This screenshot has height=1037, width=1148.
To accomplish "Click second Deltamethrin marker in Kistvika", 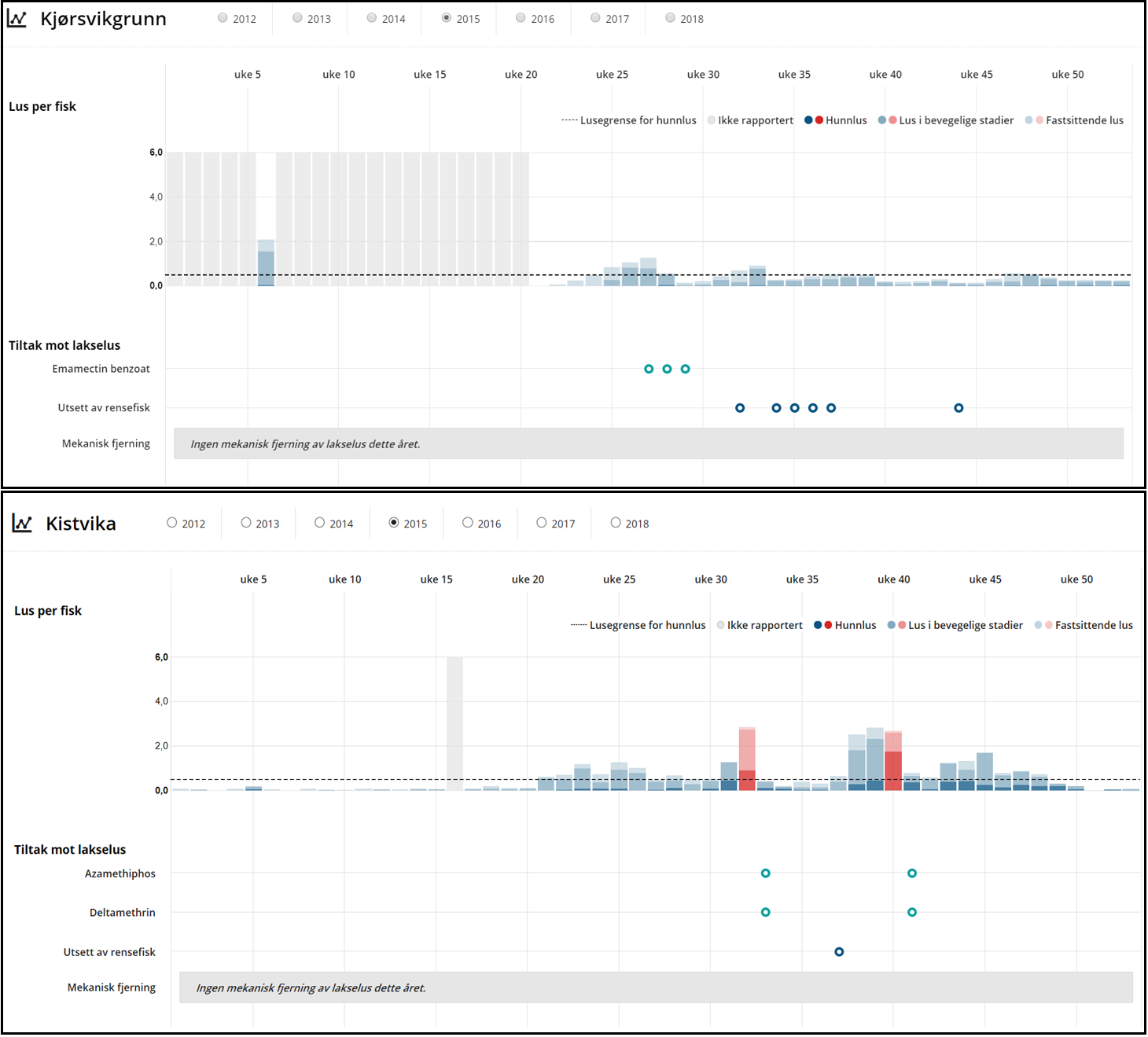I will point(912,913).
